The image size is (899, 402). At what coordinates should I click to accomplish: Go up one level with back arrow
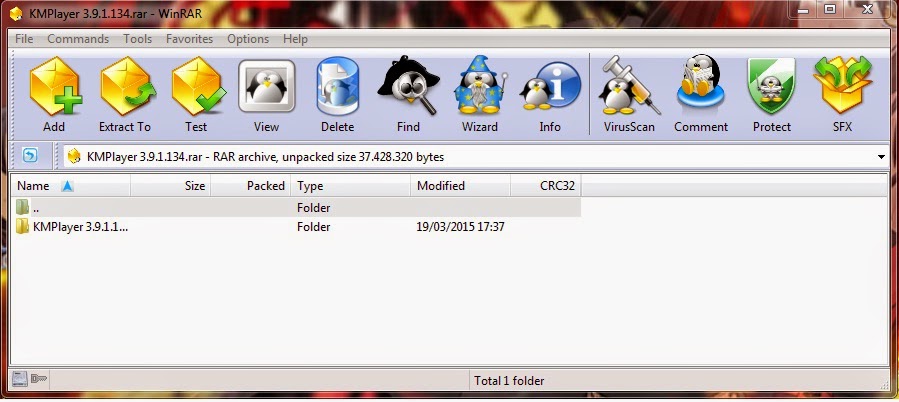point(30,155)
